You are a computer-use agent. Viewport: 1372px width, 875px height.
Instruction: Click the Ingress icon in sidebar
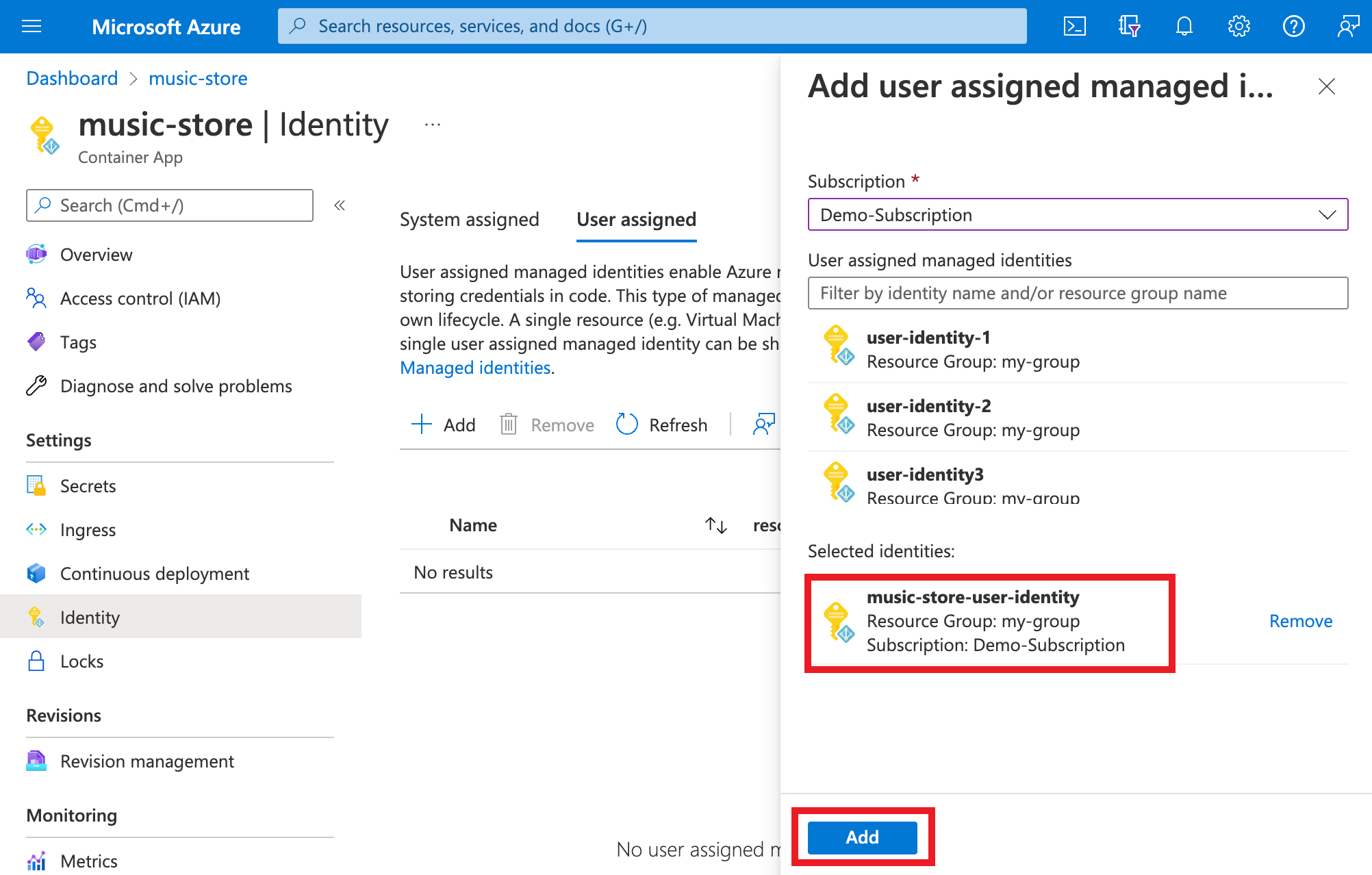pyautogui.click(x=35, y=529)
